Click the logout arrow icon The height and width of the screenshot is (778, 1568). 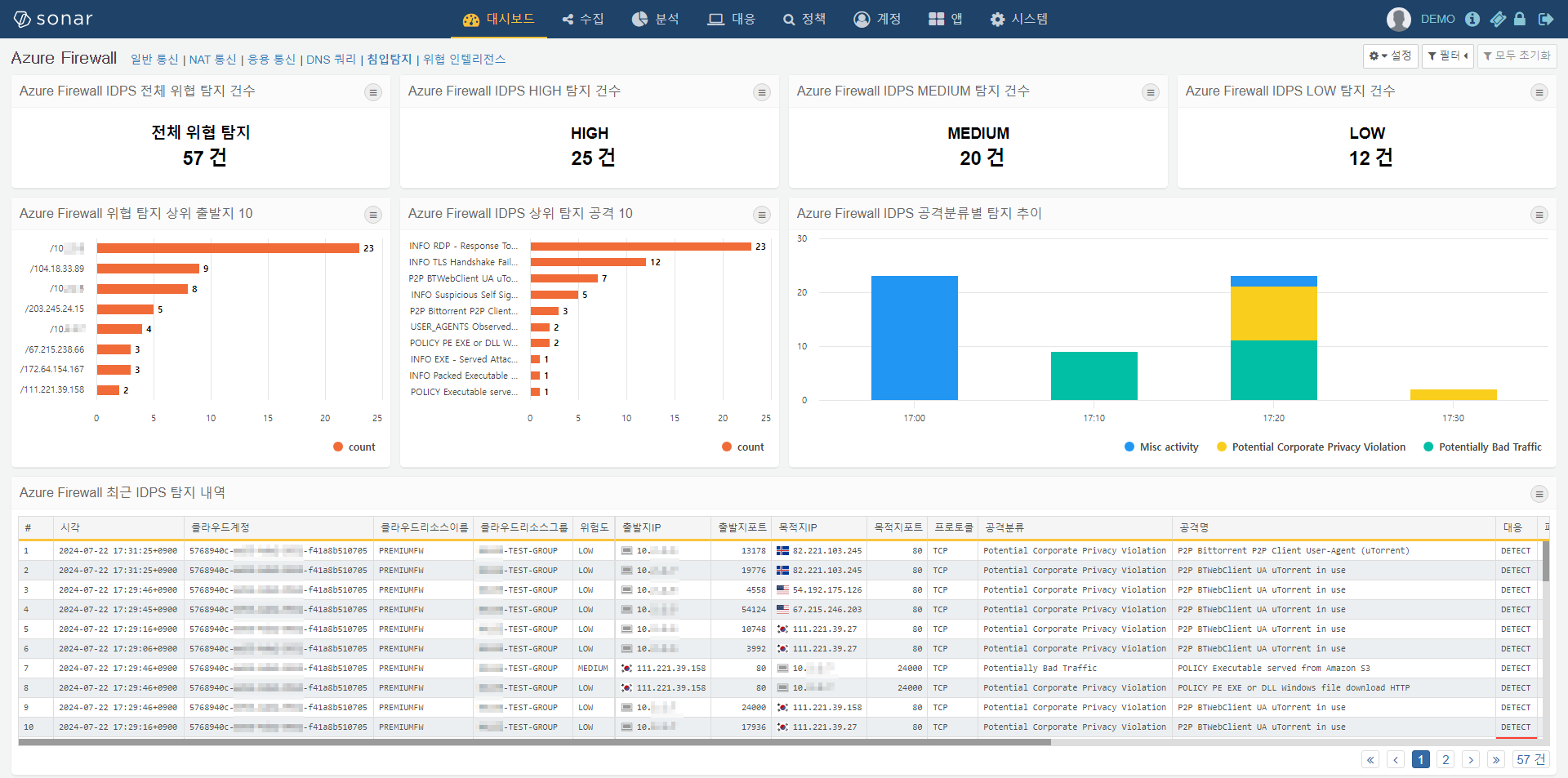[1545, 19]
